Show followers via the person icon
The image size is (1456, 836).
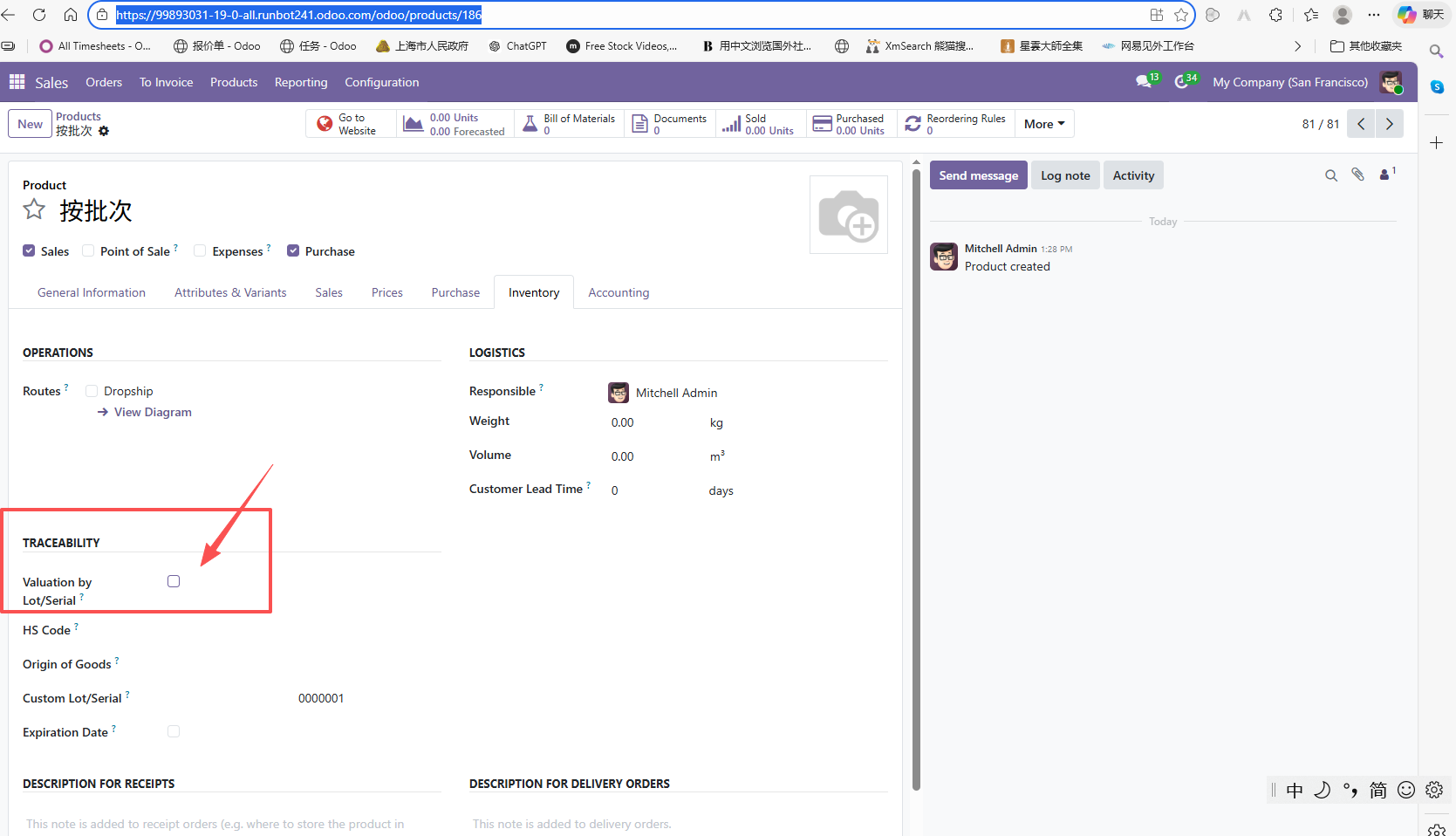click(1384, 175)
